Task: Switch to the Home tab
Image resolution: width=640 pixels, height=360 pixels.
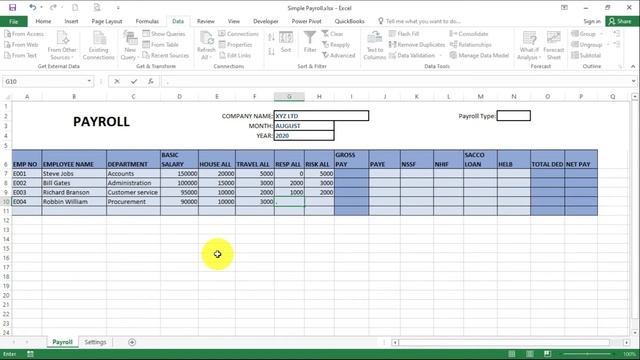Action: coord(43,21)
